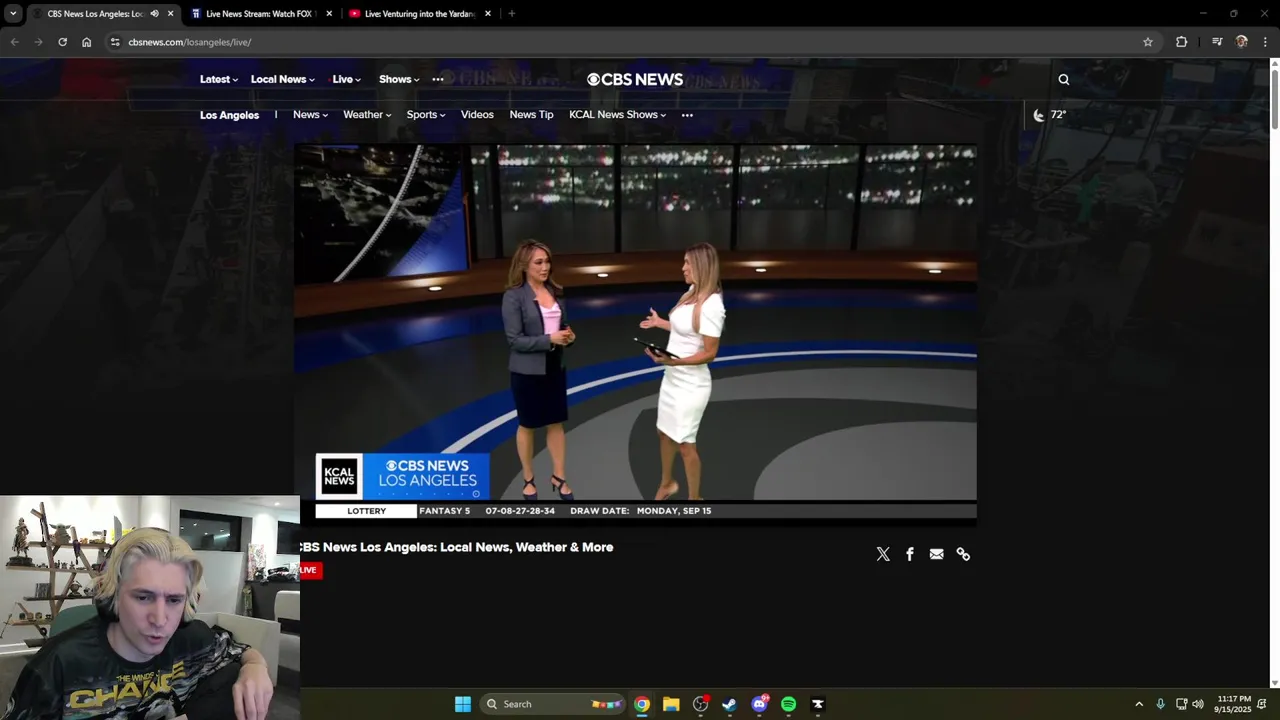The image size is (1280, 720).
Task: Expand the KCAL News Shows submenu
Action: pyautogui.click(x=618, y=115)
